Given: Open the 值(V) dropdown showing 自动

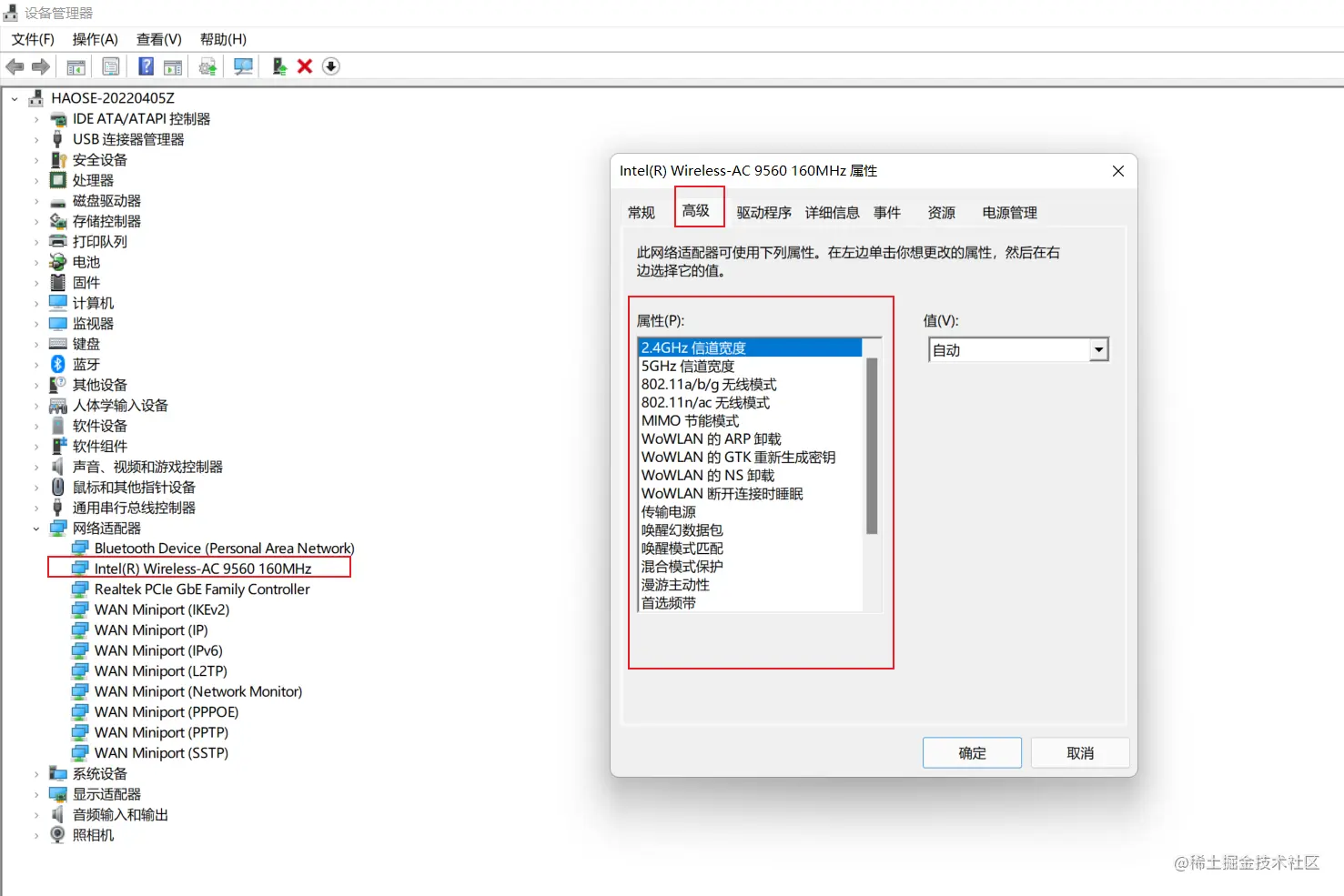Looking at the screenshot, I should [x=1018, y=350].
